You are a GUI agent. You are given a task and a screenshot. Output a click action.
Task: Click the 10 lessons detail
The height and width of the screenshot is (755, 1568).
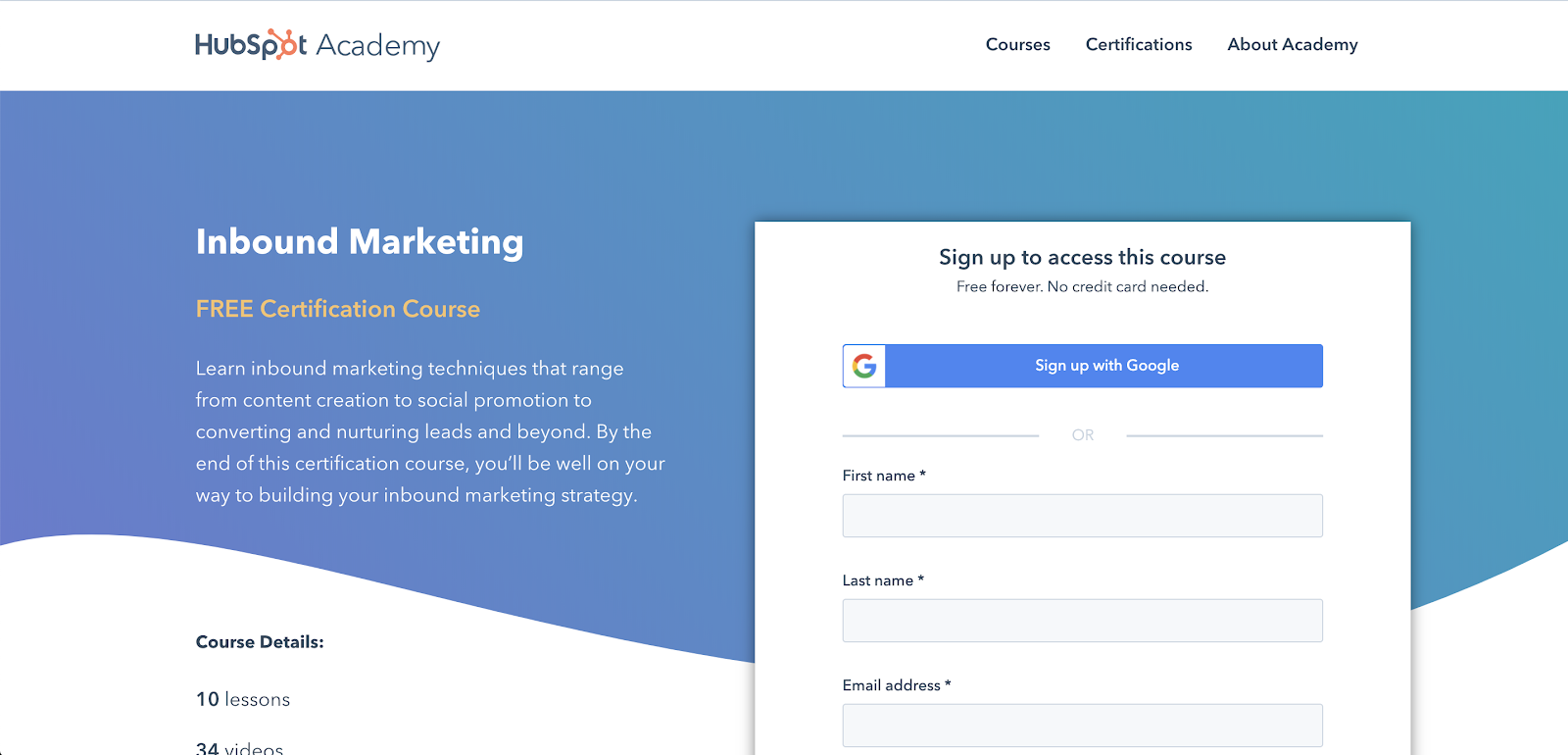pos(243,699)
